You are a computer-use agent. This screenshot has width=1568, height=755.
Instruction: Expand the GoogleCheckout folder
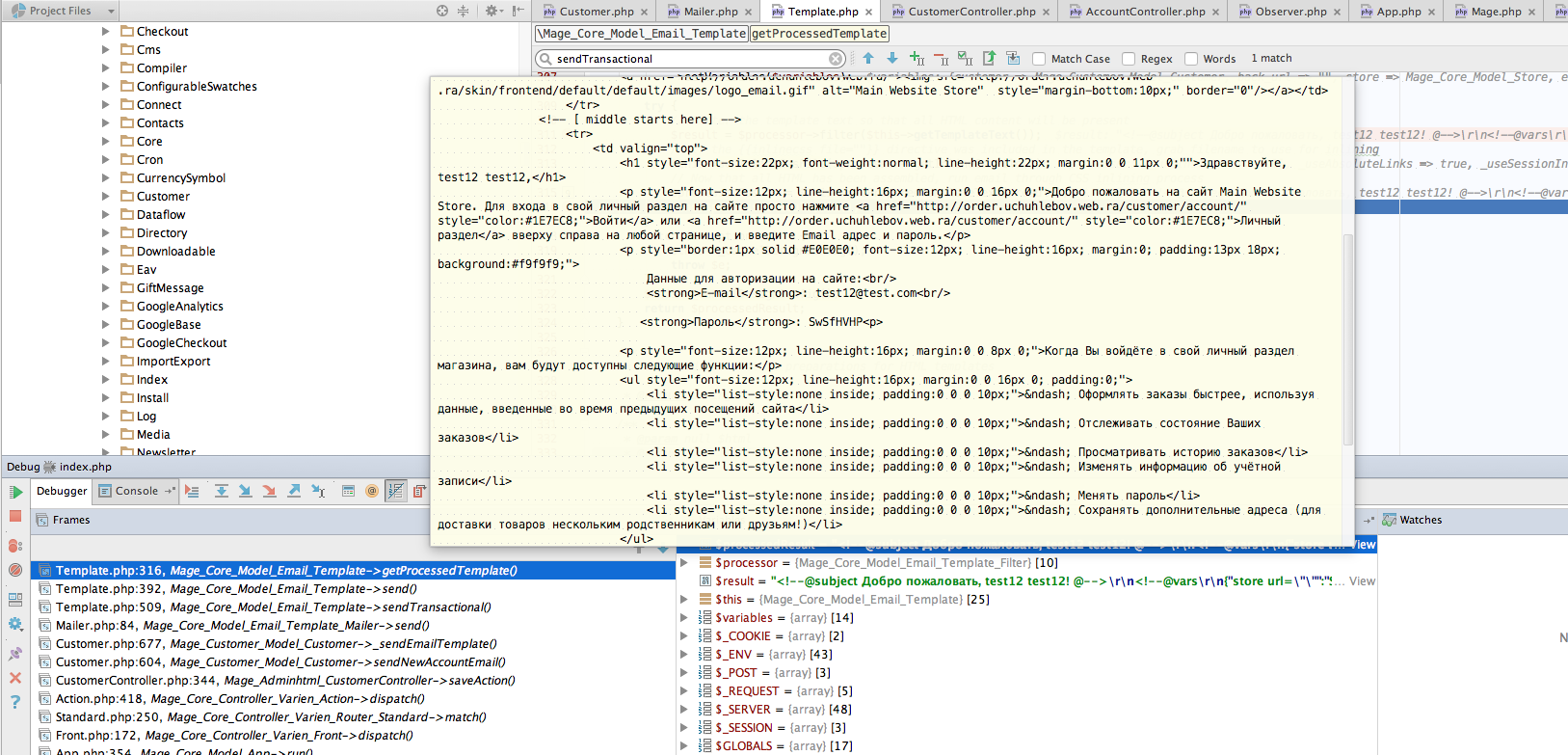[x=106, y=343]
